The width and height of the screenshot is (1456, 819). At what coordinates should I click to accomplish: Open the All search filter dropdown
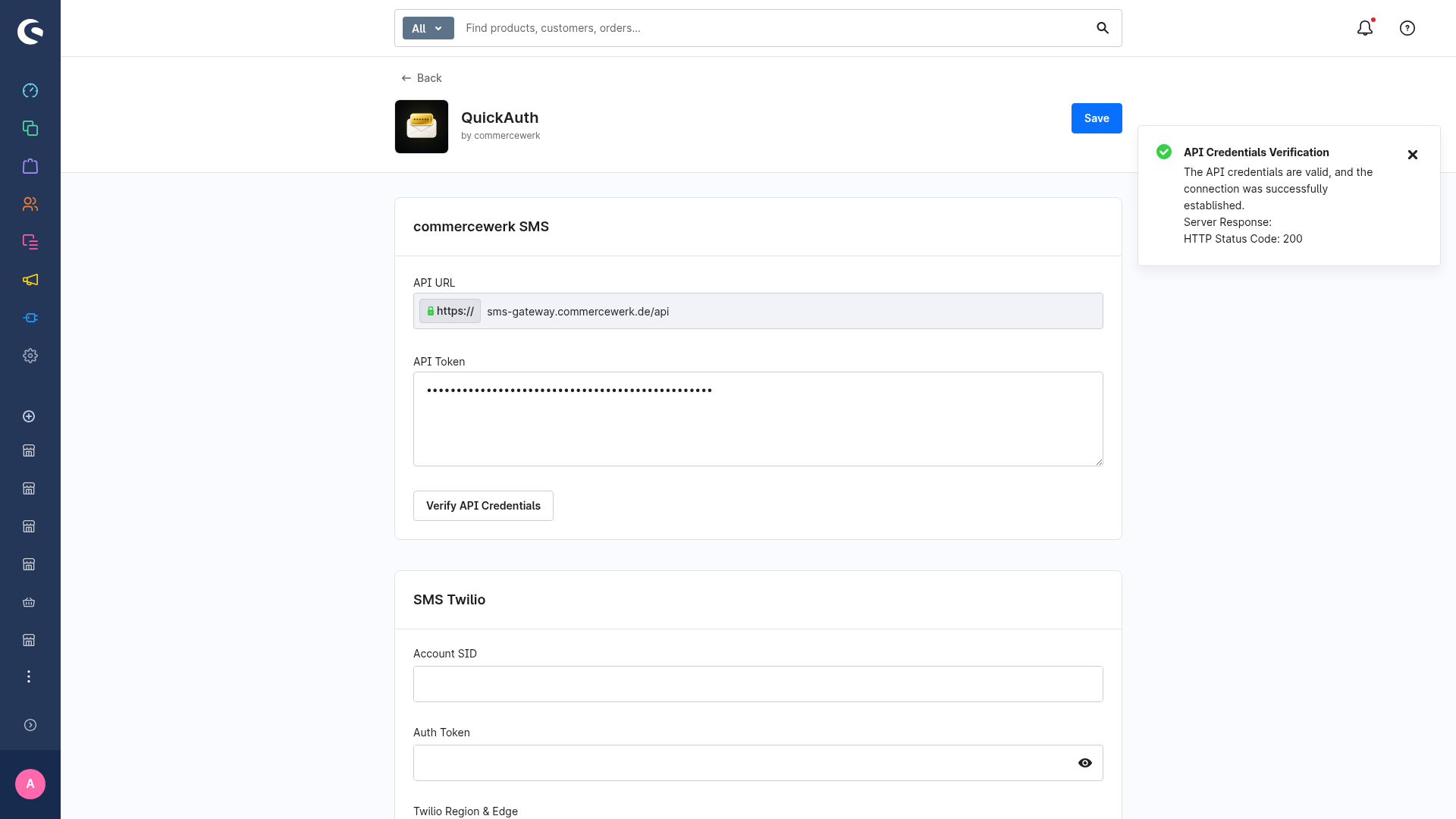click(x=428, y=28)
